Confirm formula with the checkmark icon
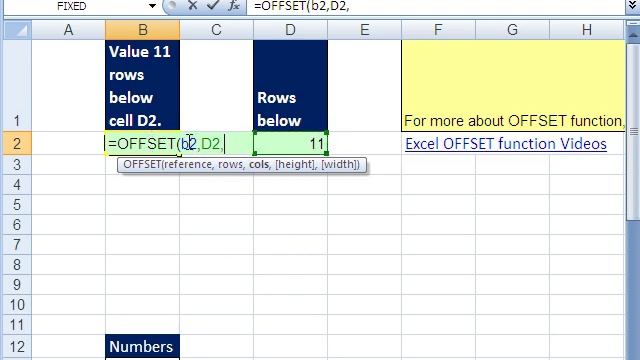 213,6
